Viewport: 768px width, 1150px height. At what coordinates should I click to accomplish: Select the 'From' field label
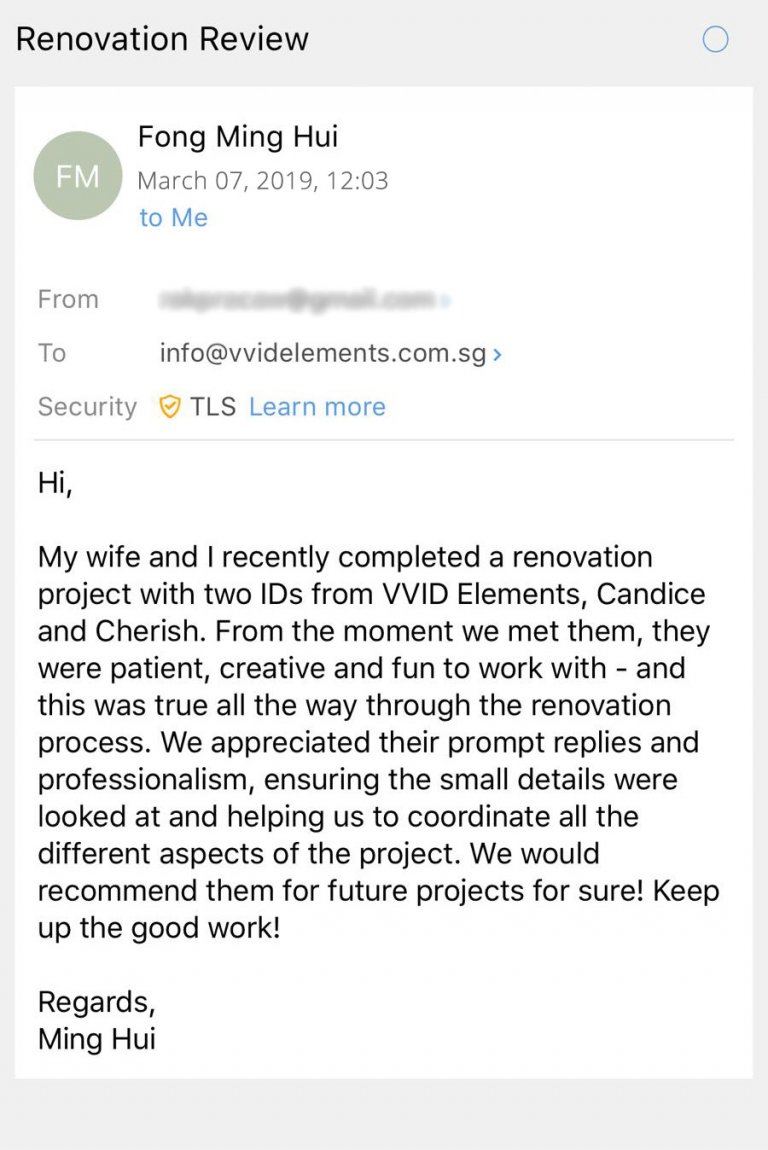click(x=68, y=299)
